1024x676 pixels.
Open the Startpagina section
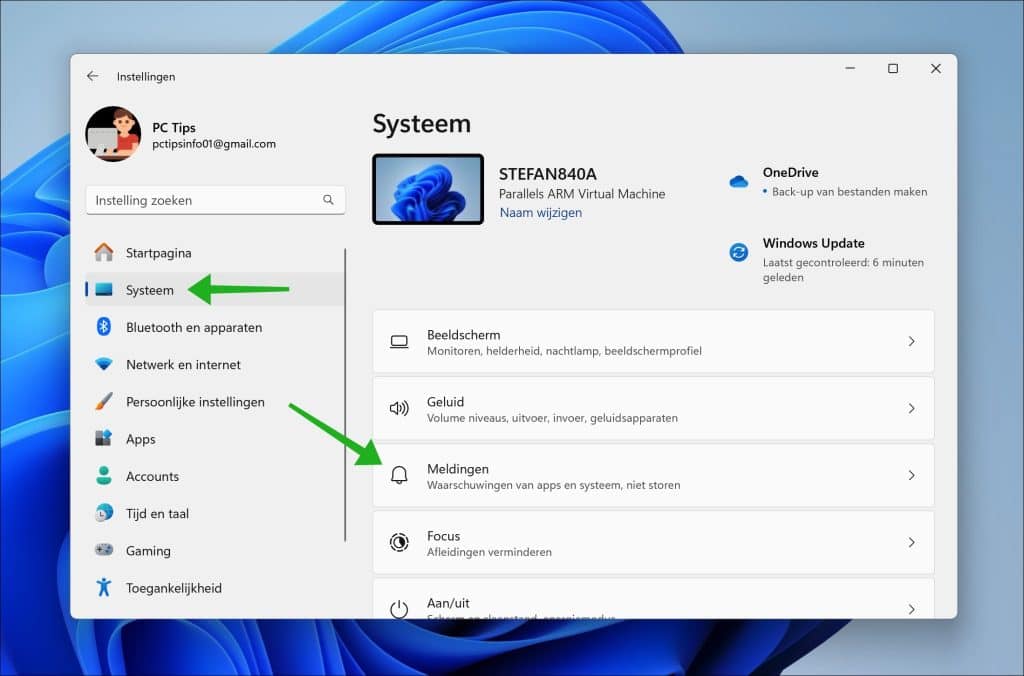click(x=214, y=252)
